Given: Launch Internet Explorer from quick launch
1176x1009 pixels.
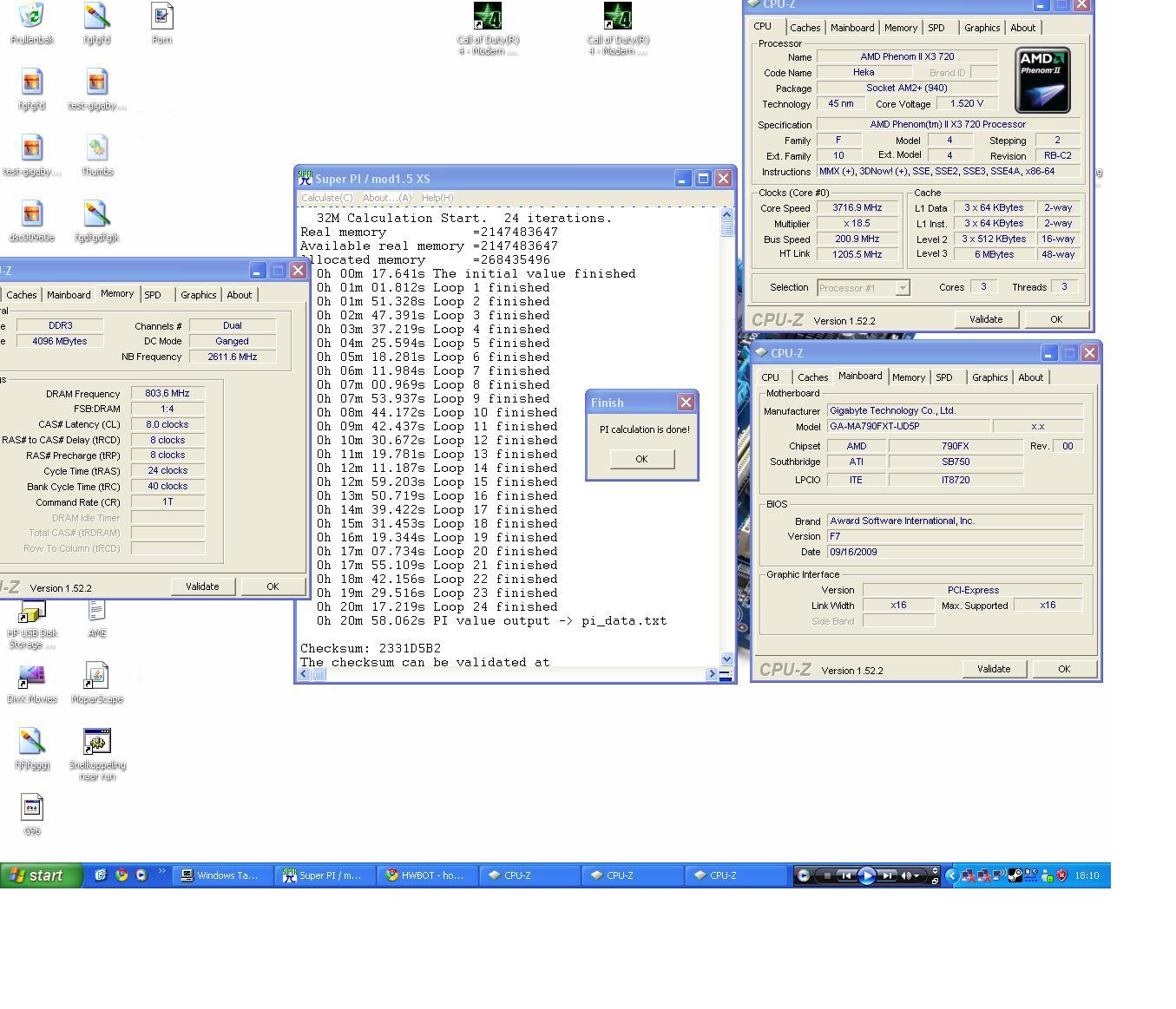Looking at the screenshot, I should coord(101,875).
